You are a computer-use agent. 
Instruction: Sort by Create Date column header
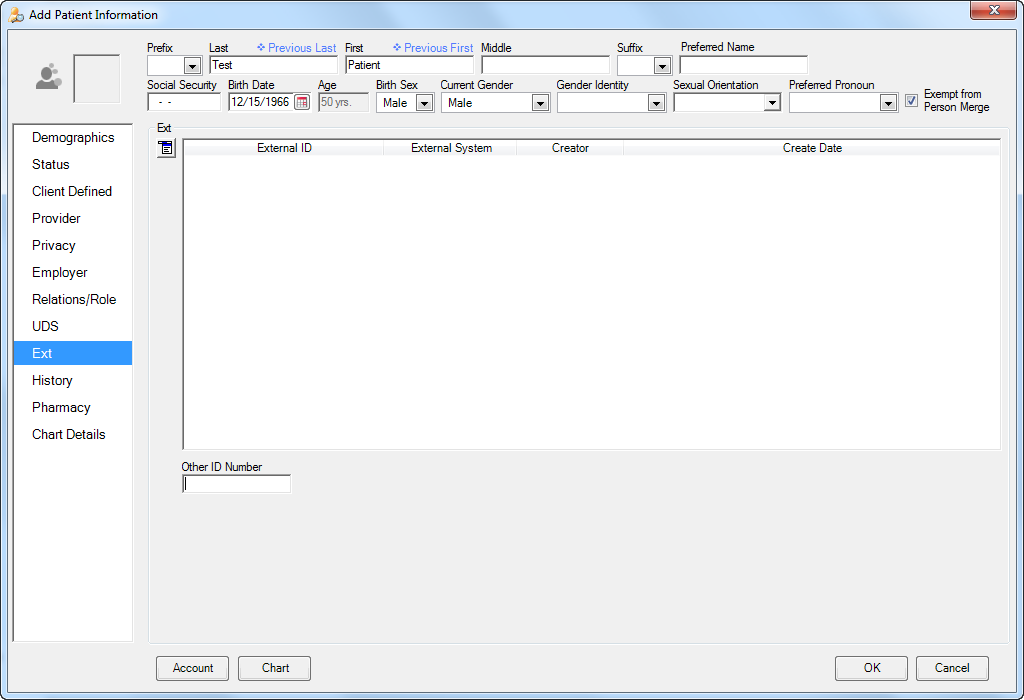pyautogui.click(x=812, y=148)
